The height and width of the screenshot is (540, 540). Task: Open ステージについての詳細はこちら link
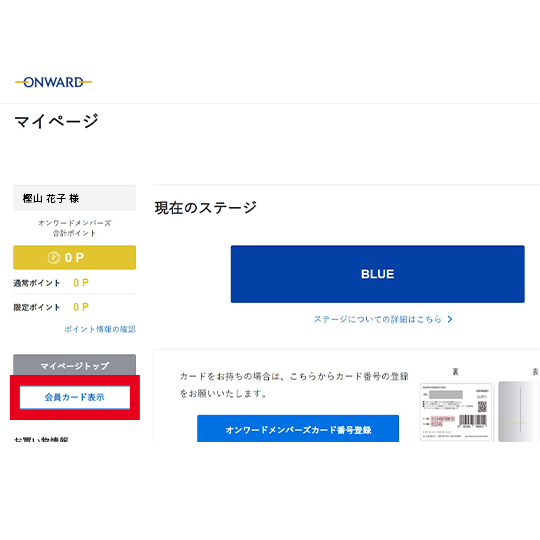[x=377, y=319]
